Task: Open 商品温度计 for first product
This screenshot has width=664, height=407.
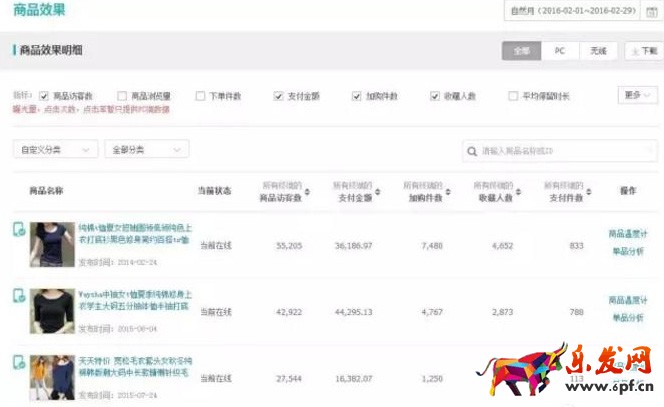Action: click(627, 234)
